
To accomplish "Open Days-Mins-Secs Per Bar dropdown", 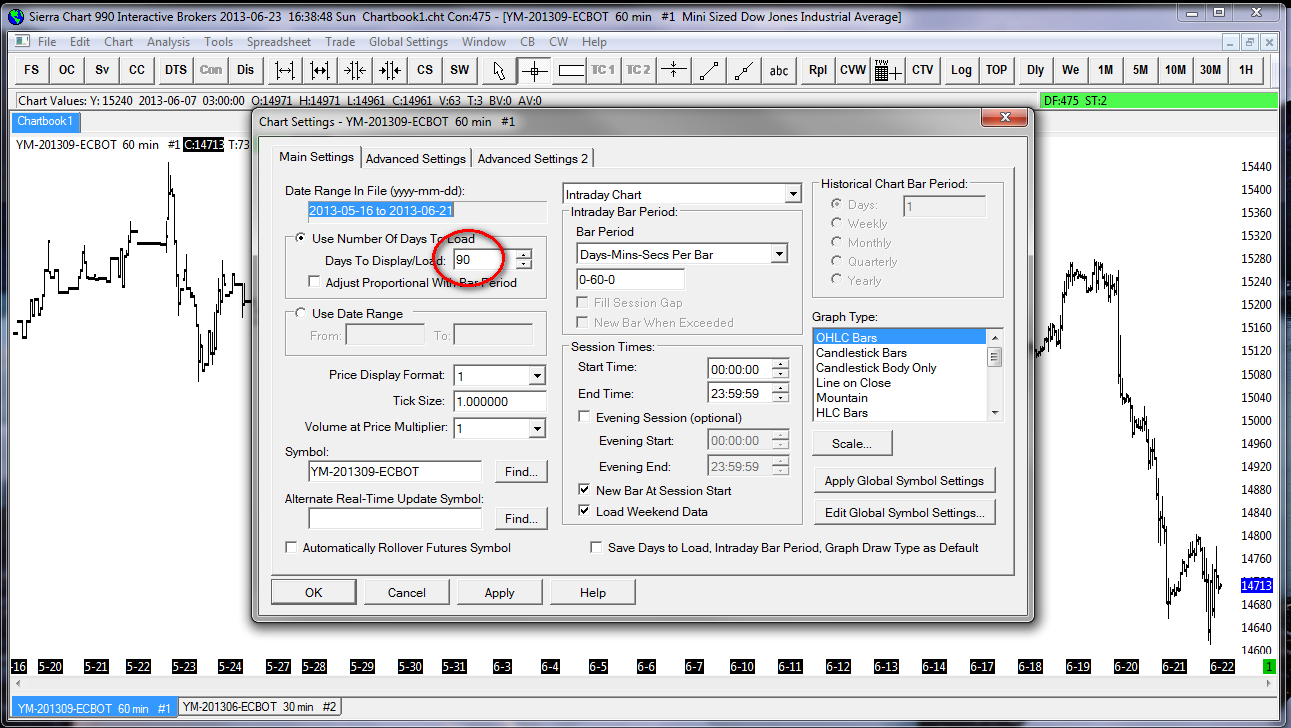I will (779, 255).
